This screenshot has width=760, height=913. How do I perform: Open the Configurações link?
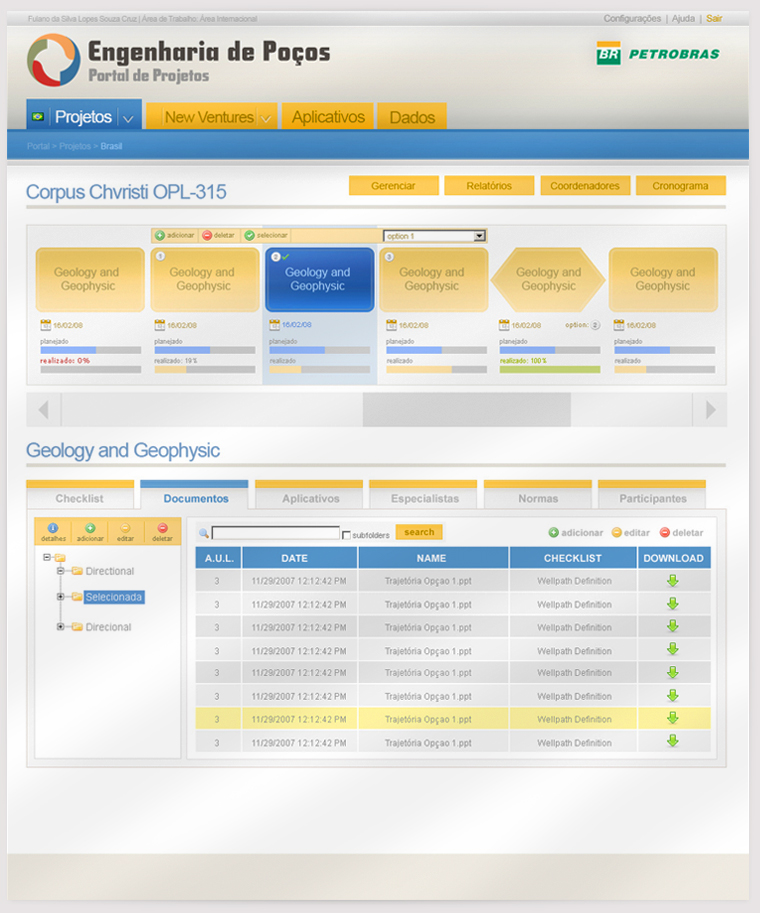(x=632, y=19)
